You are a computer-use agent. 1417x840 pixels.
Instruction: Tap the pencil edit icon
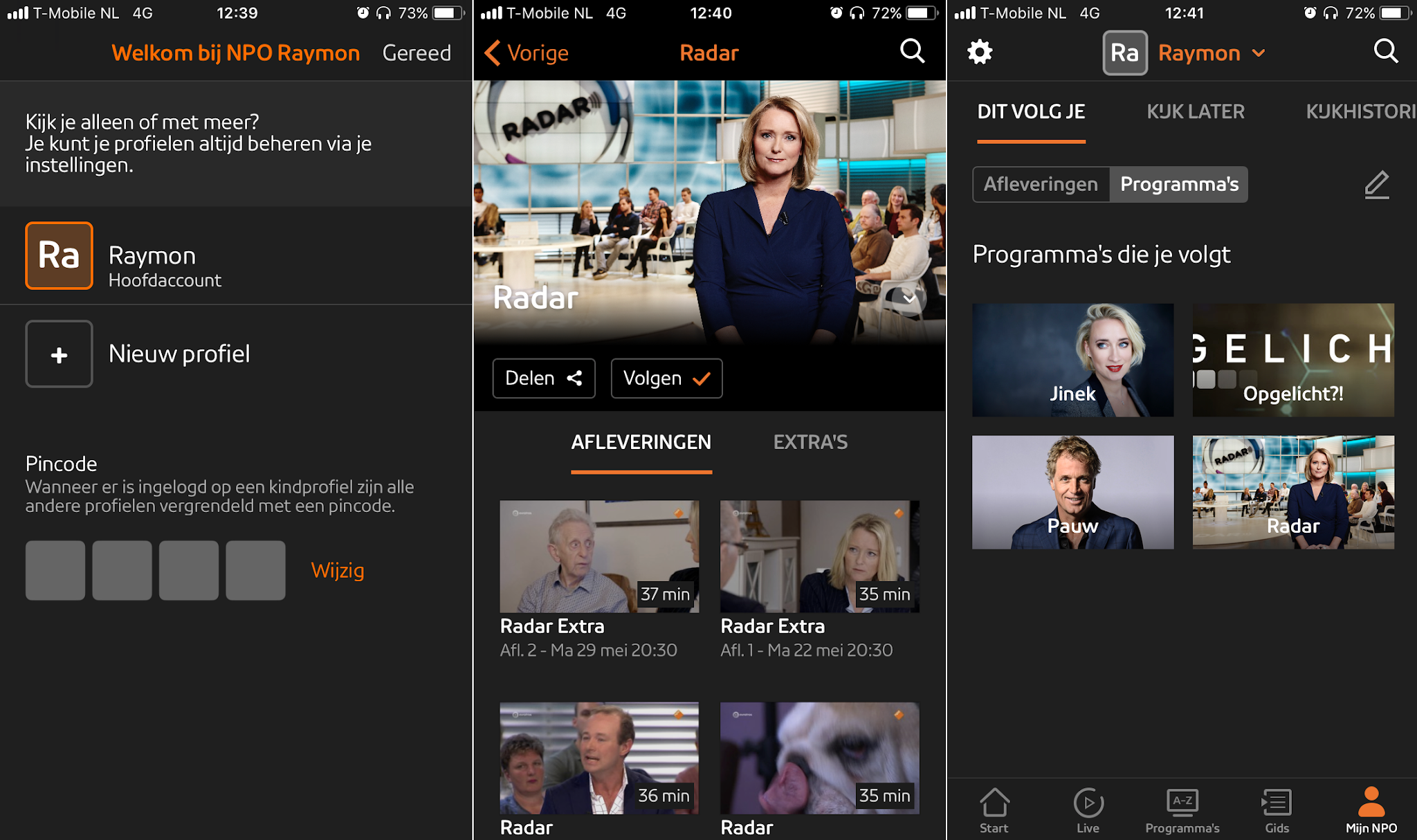pyautogui.click(x=1376, y=185)
